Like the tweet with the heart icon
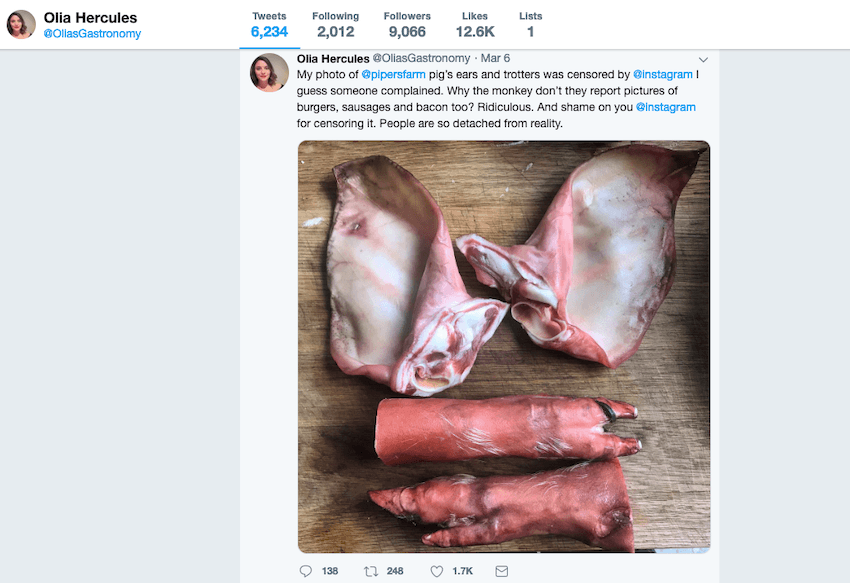This screenshot has width=850, height=583. pos(436,571)
